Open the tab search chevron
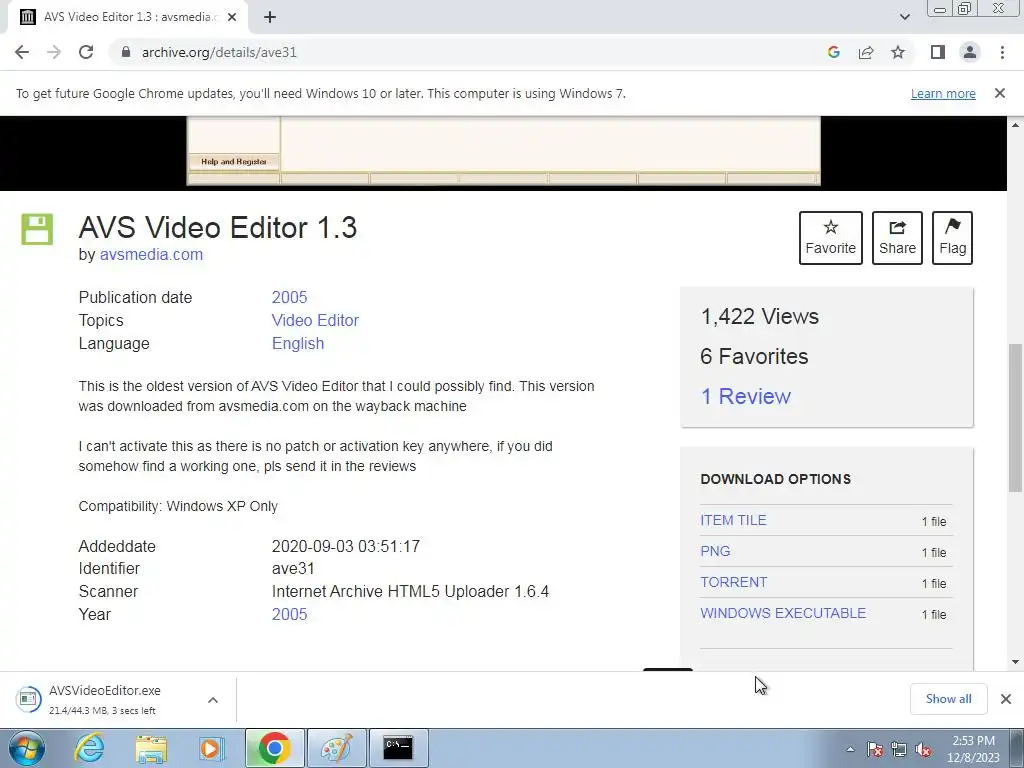Image resolution: width=1024 pixels, height=768 pixels. [x=904, y=17]
